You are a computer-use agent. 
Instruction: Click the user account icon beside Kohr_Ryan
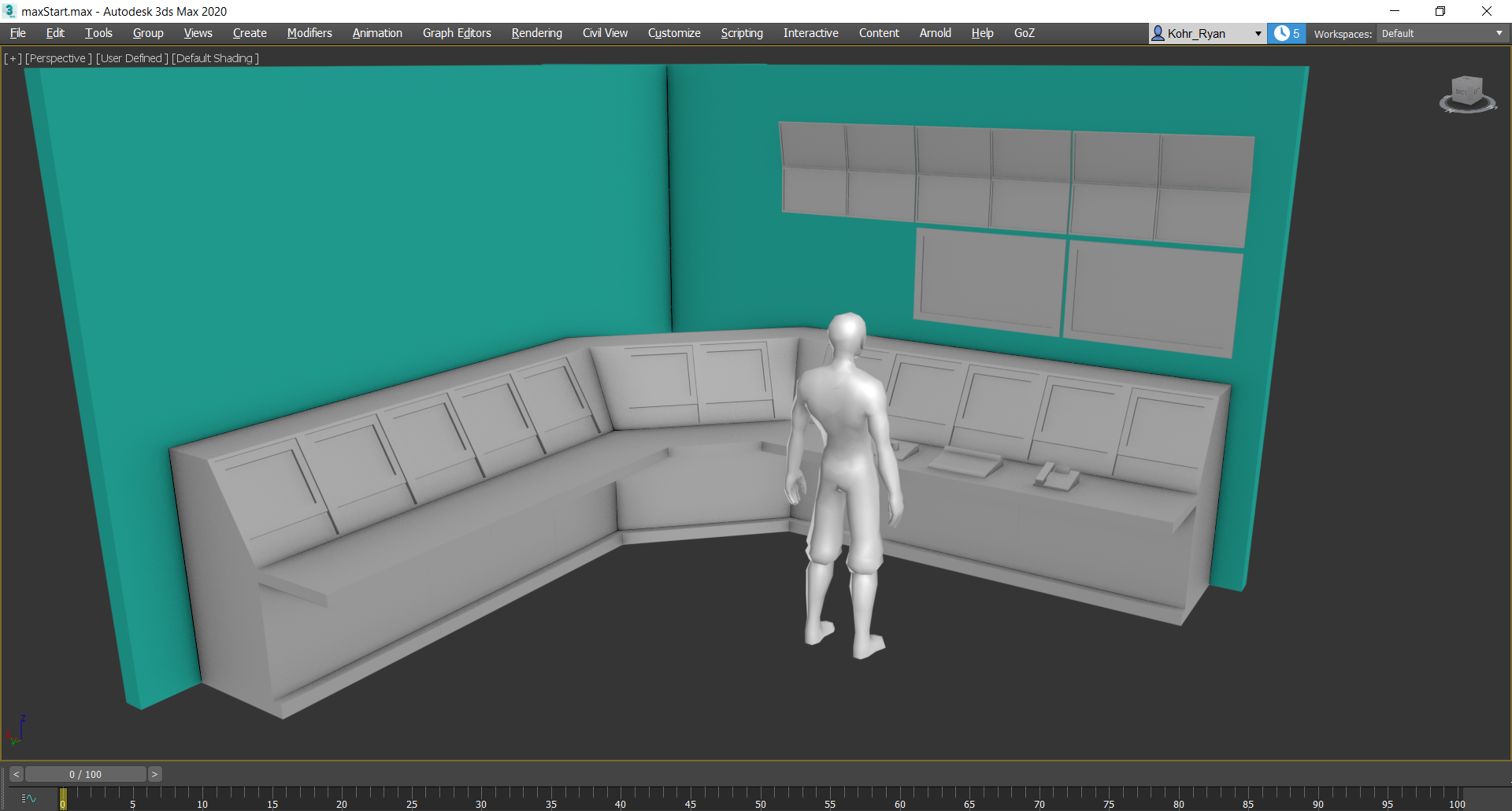(1158, 33)
